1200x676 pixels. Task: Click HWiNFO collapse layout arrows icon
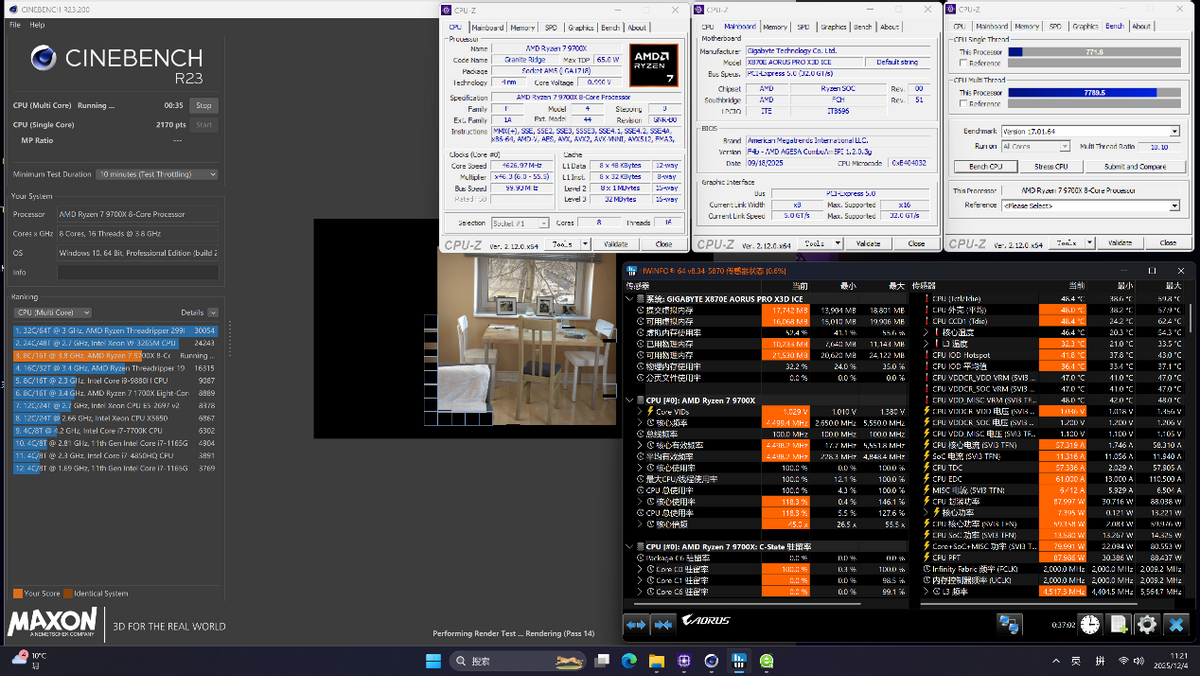[x=662, y=625]
